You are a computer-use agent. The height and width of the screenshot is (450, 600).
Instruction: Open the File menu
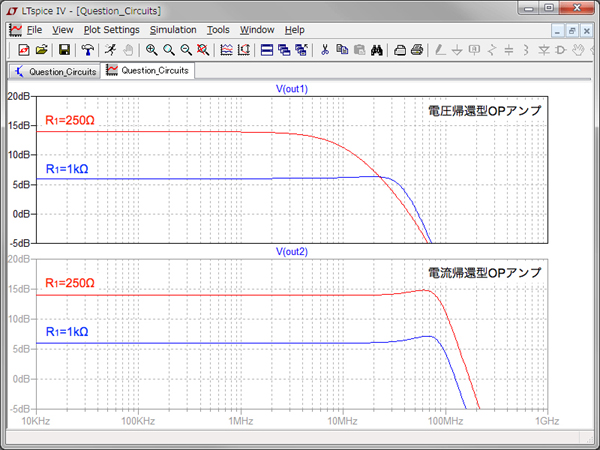[x=34, y=30]
